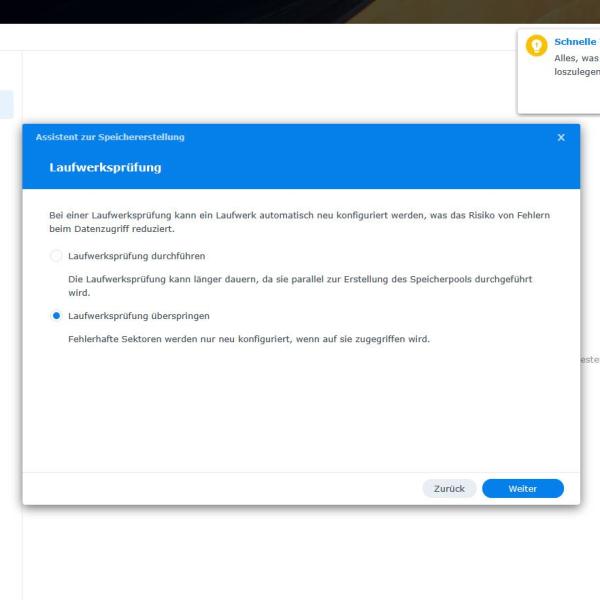The width and height of the screenshot is (600, 600).
Task: Click the 'Die Laufwerksprüfung kann länger dauern' description
Action: [x=300, y=286]
